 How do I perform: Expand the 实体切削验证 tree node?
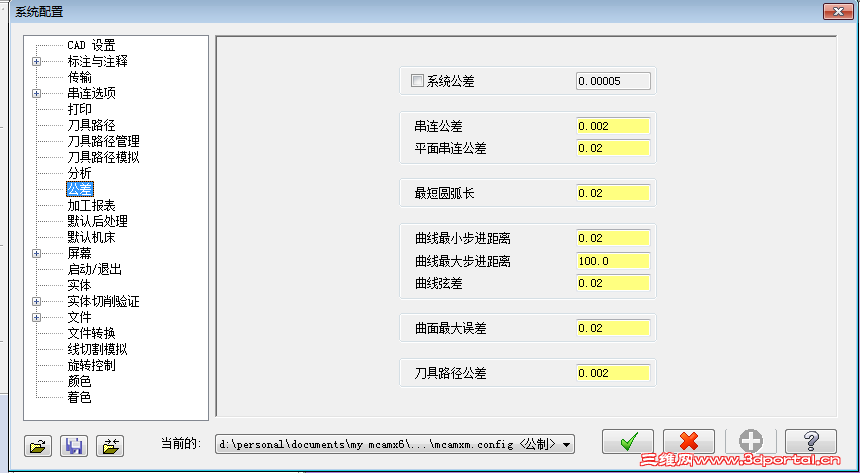[x=36, y=301]
